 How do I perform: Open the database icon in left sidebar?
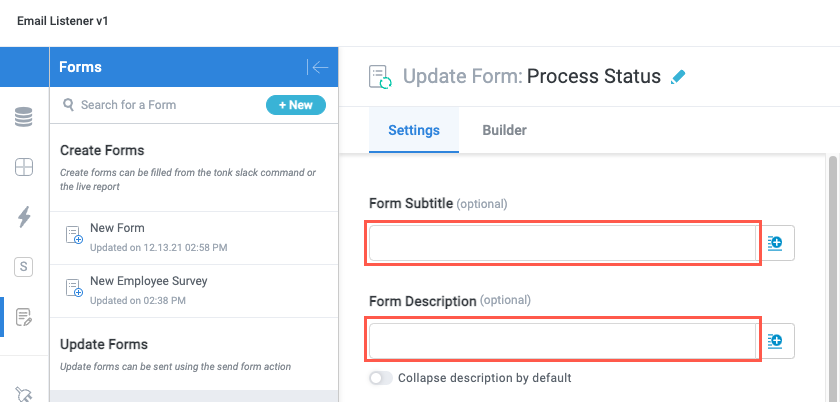pos(24,118)
